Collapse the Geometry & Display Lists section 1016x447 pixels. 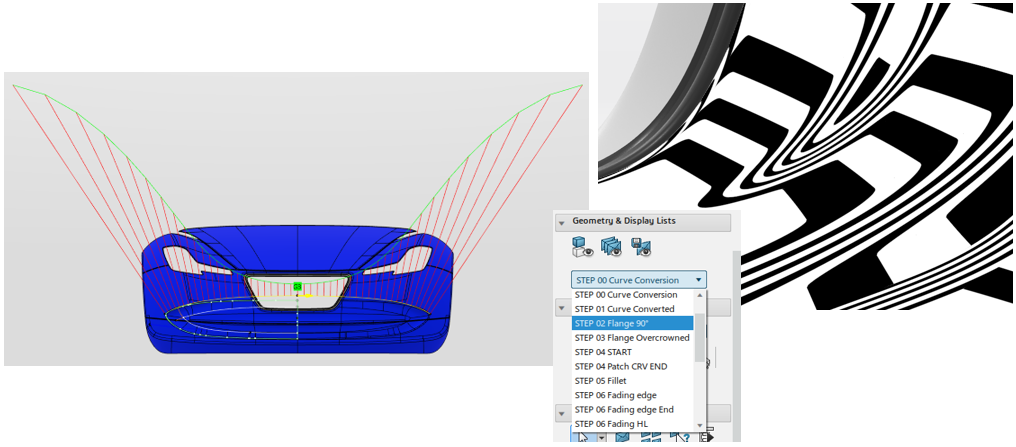click(x=563, y=222)
